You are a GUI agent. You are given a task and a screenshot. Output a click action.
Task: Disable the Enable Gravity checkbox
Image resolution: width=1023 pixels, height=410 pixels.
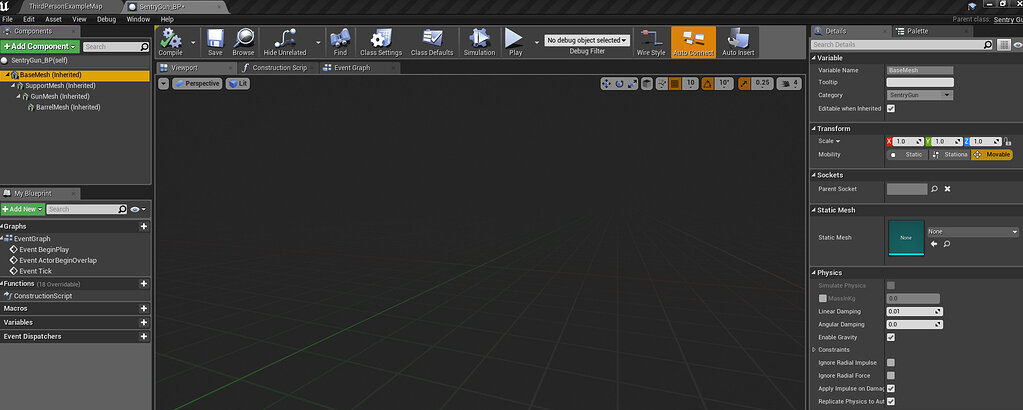coord(891,337)
